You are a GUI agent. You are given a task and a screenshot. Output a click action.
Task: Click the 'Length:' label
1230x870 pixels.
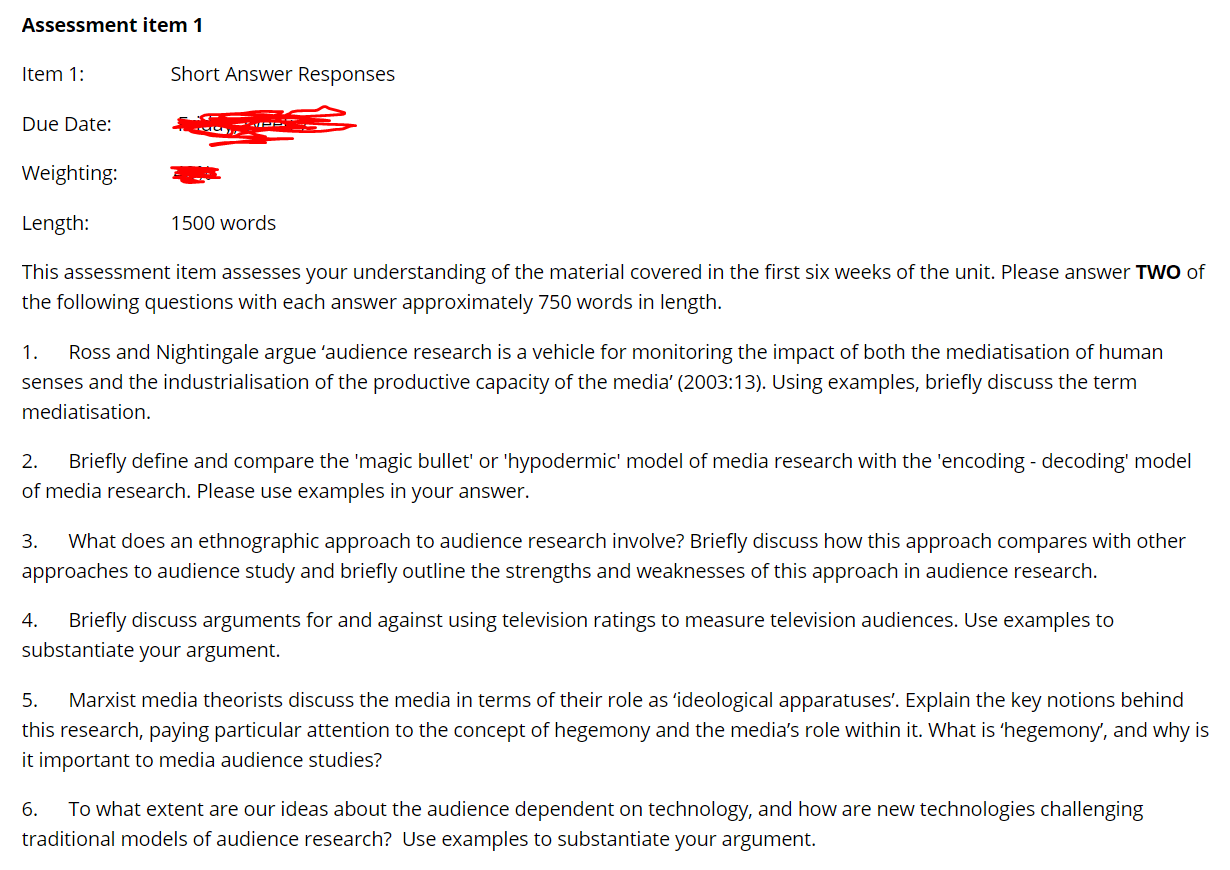click(55, 223)
